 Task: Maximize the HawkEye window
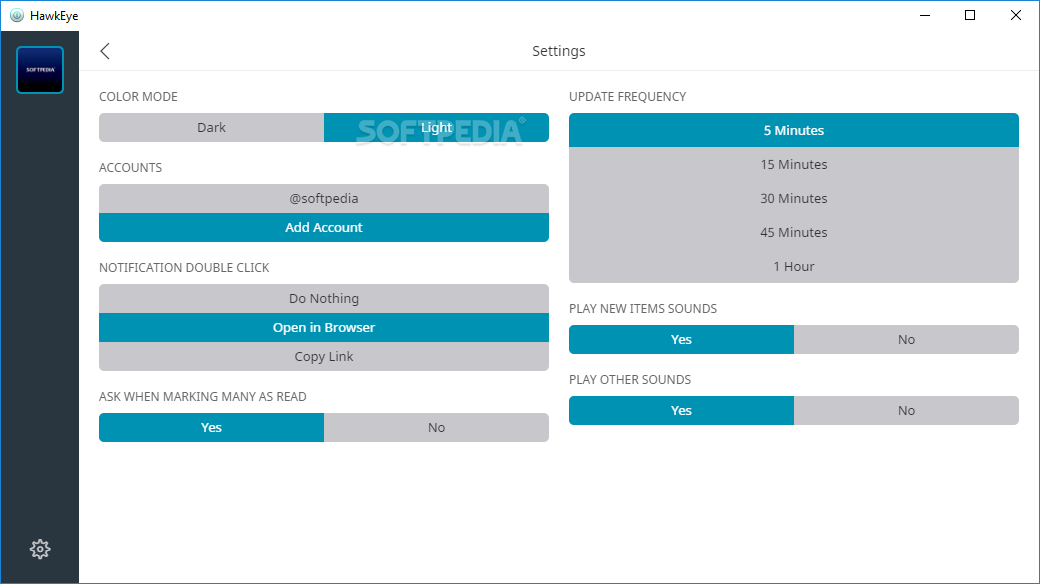point(970,15)
